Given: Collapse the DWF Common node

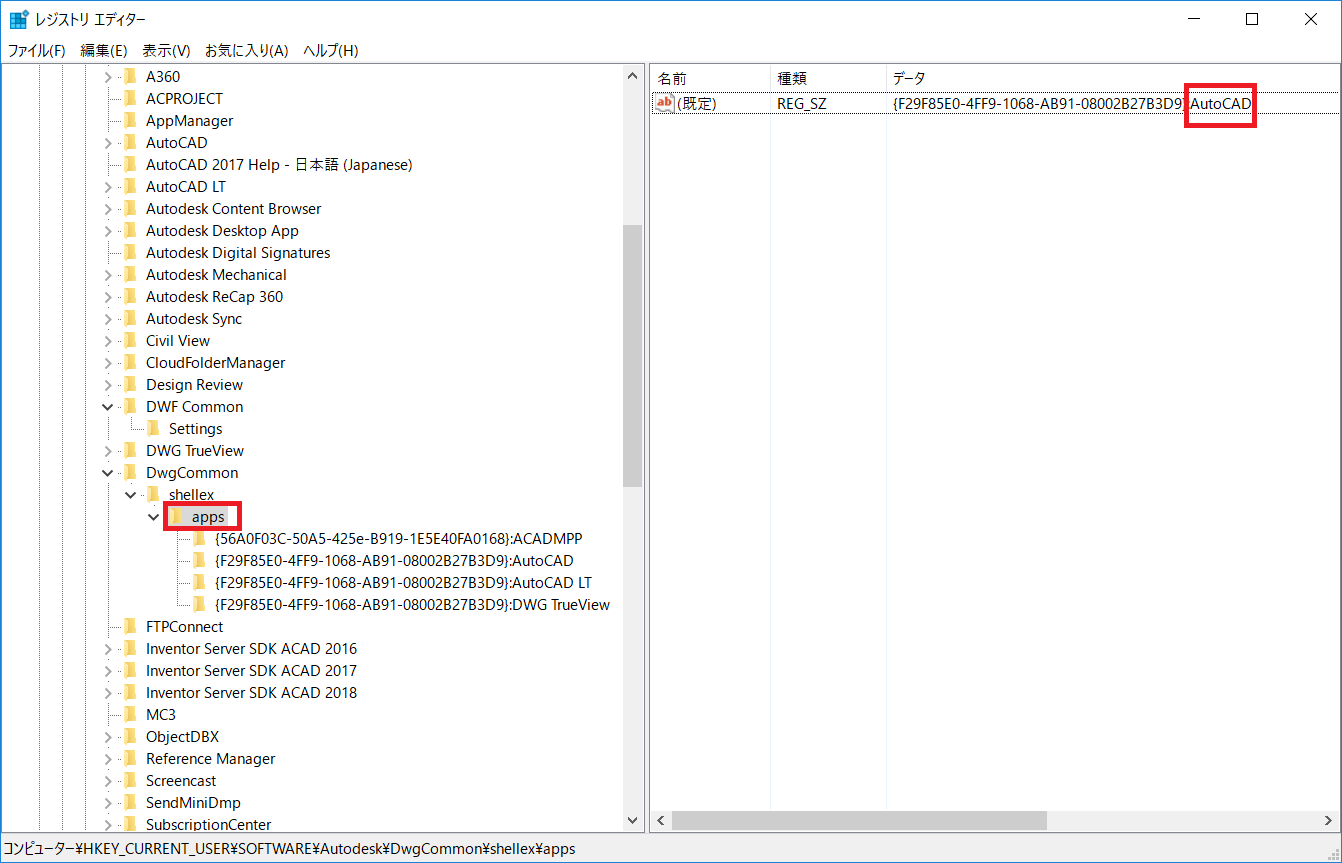Looking at the screenshot, I should (108, 406).
